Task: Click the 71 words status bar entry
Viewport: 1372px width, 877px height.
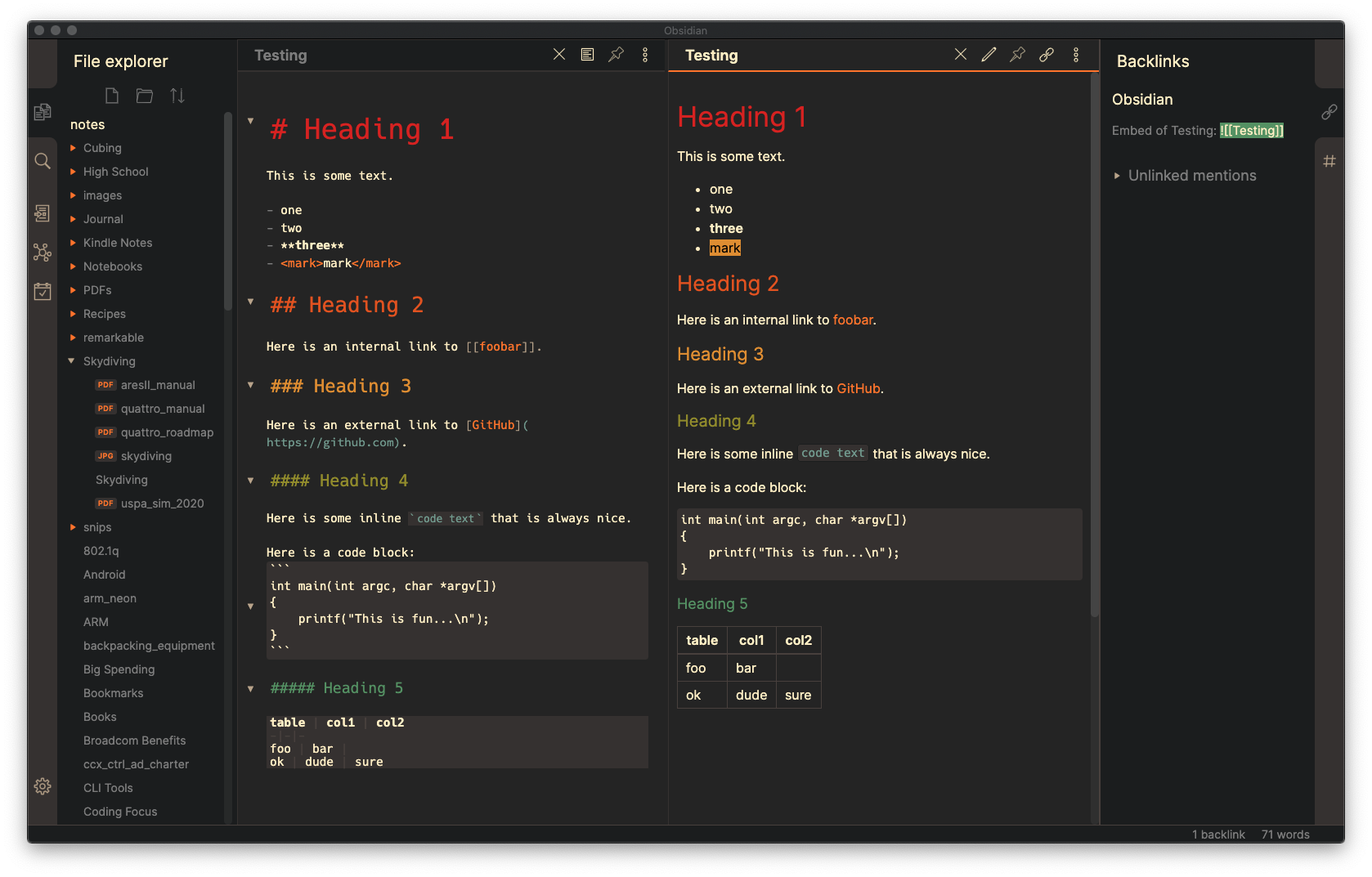Action: pos(1285,834)
